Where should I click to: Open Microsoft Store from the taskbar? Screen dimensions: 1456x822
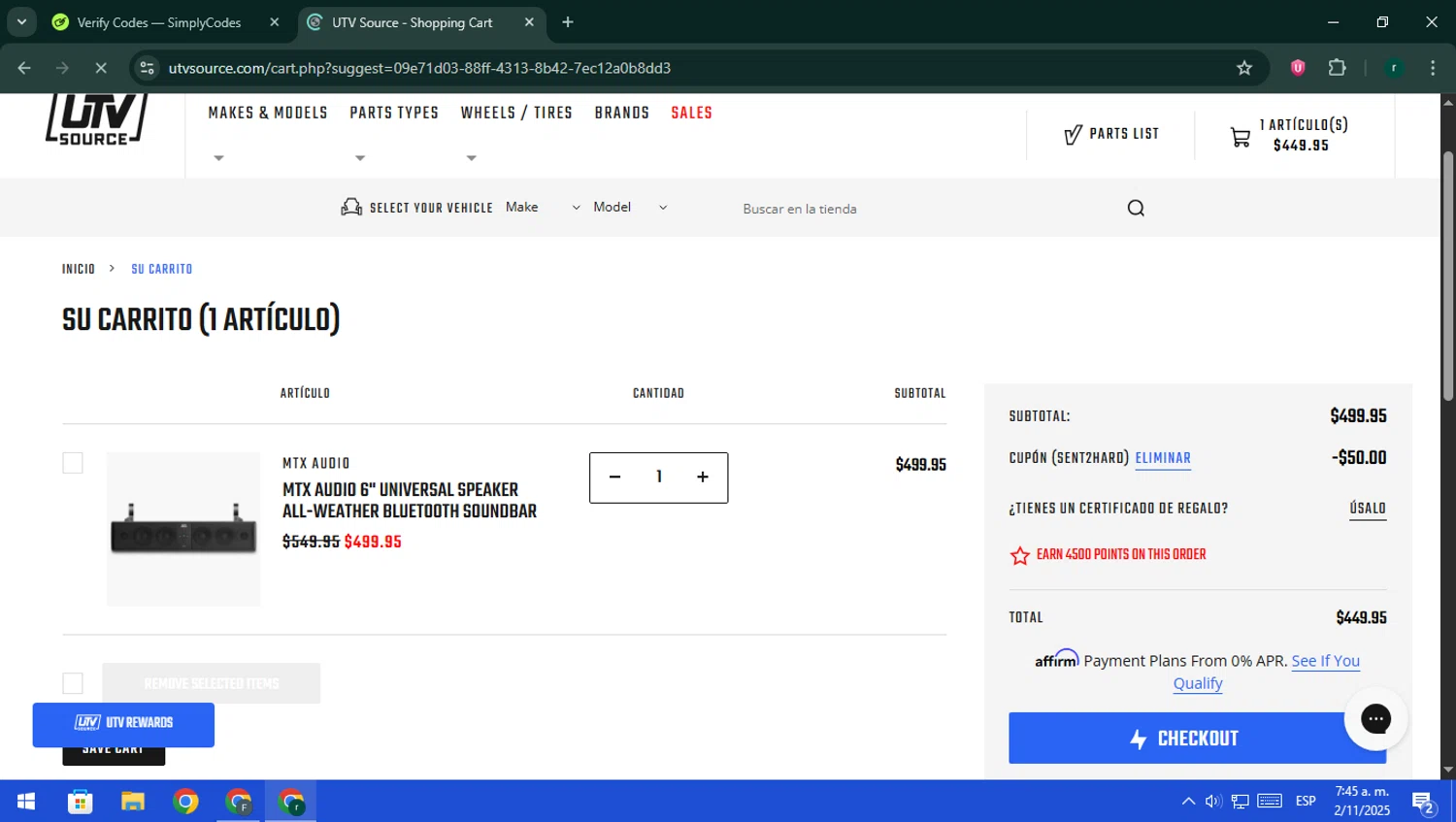80,802
